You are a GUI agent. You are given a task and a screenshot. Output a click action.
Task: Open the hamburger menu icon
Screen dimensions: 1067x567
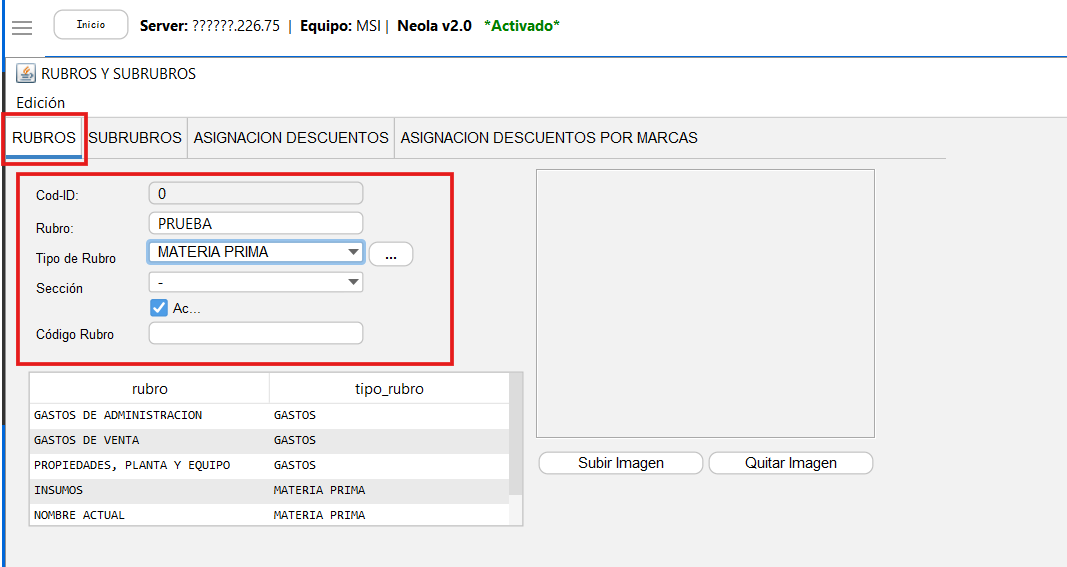tap(22, 27)
